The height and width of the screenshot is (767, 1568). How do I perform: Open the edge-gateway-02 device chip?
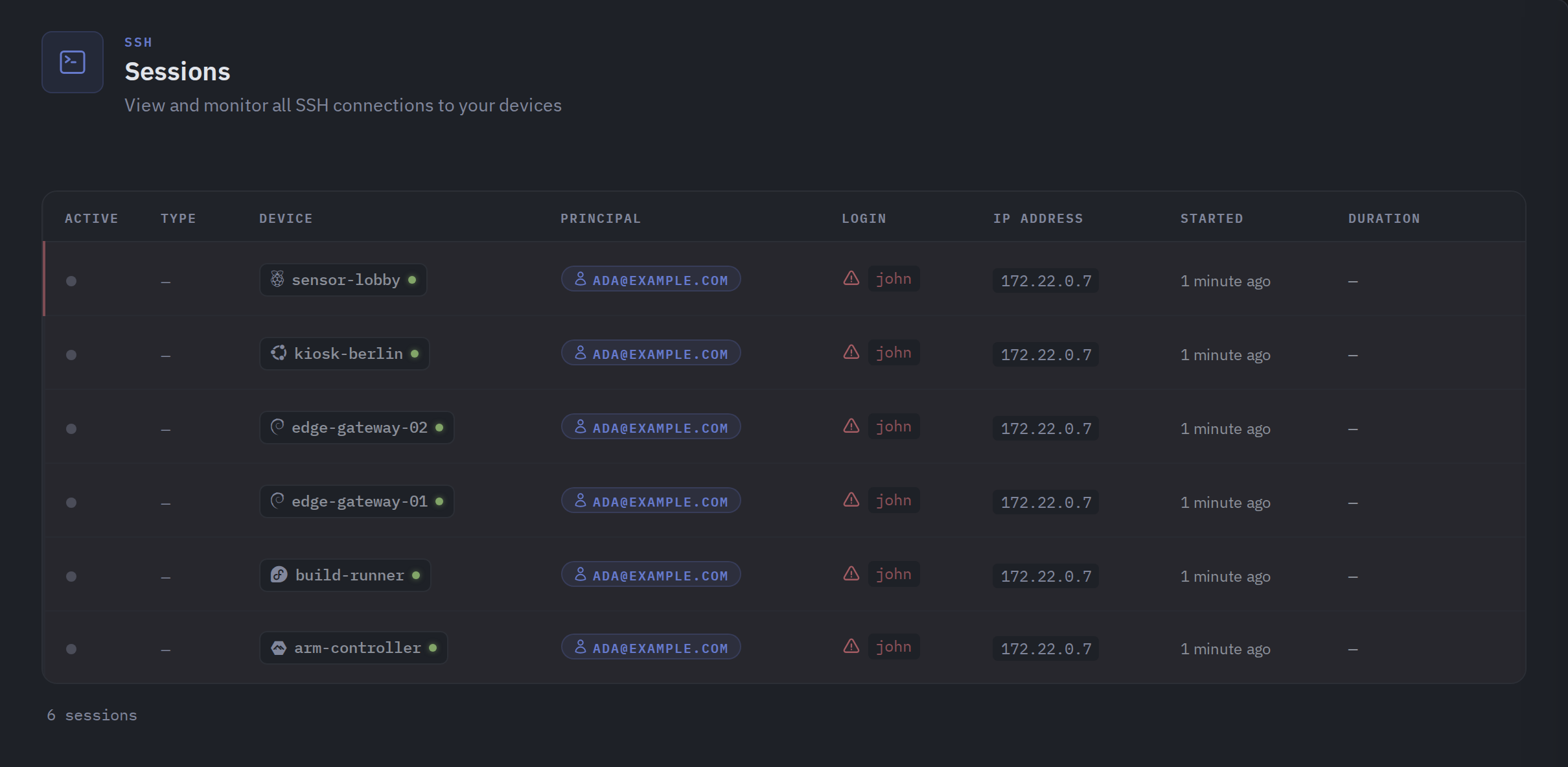point(357,428)
